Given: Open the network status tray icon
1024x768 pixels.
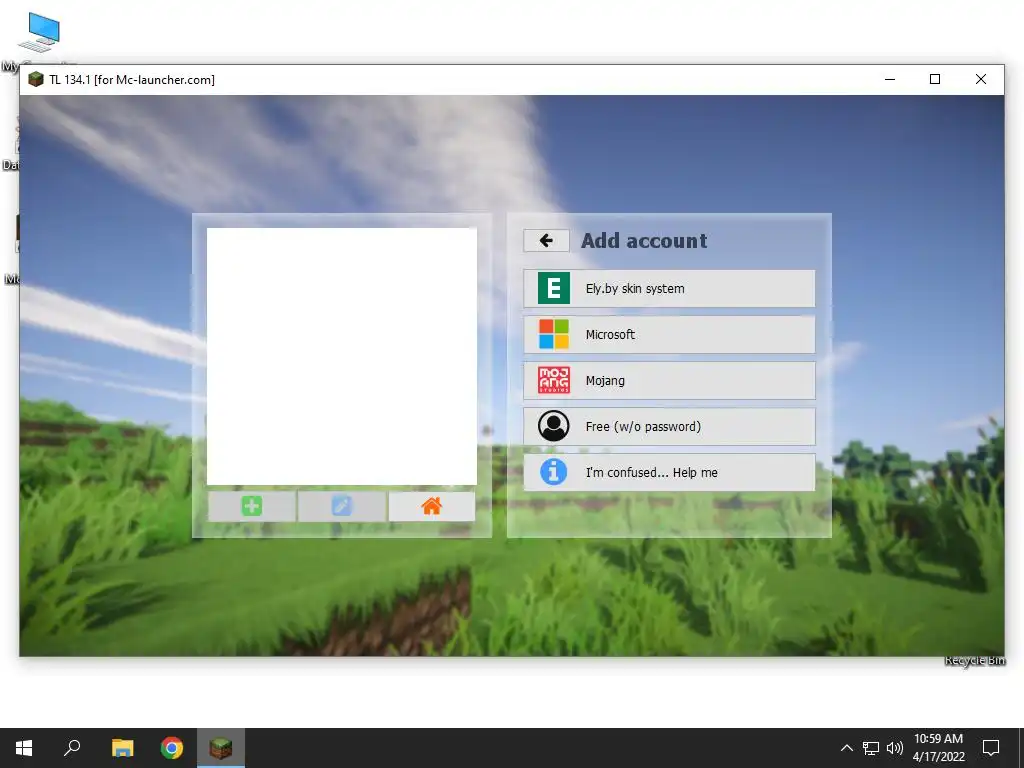Looking at the screenshot, I should [871, 748].
